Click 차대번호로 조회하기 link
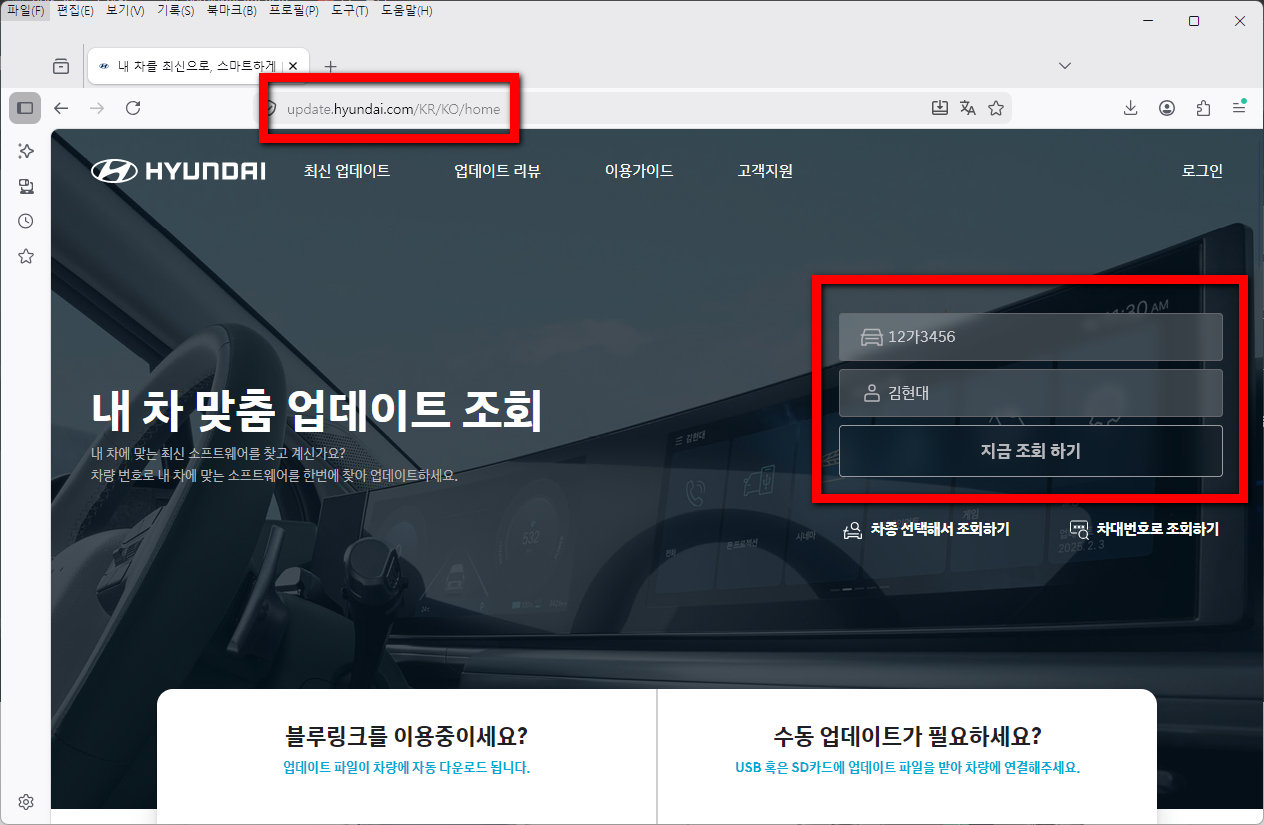The width and height of the screenshot is (1264, 825). point(1157,529)
